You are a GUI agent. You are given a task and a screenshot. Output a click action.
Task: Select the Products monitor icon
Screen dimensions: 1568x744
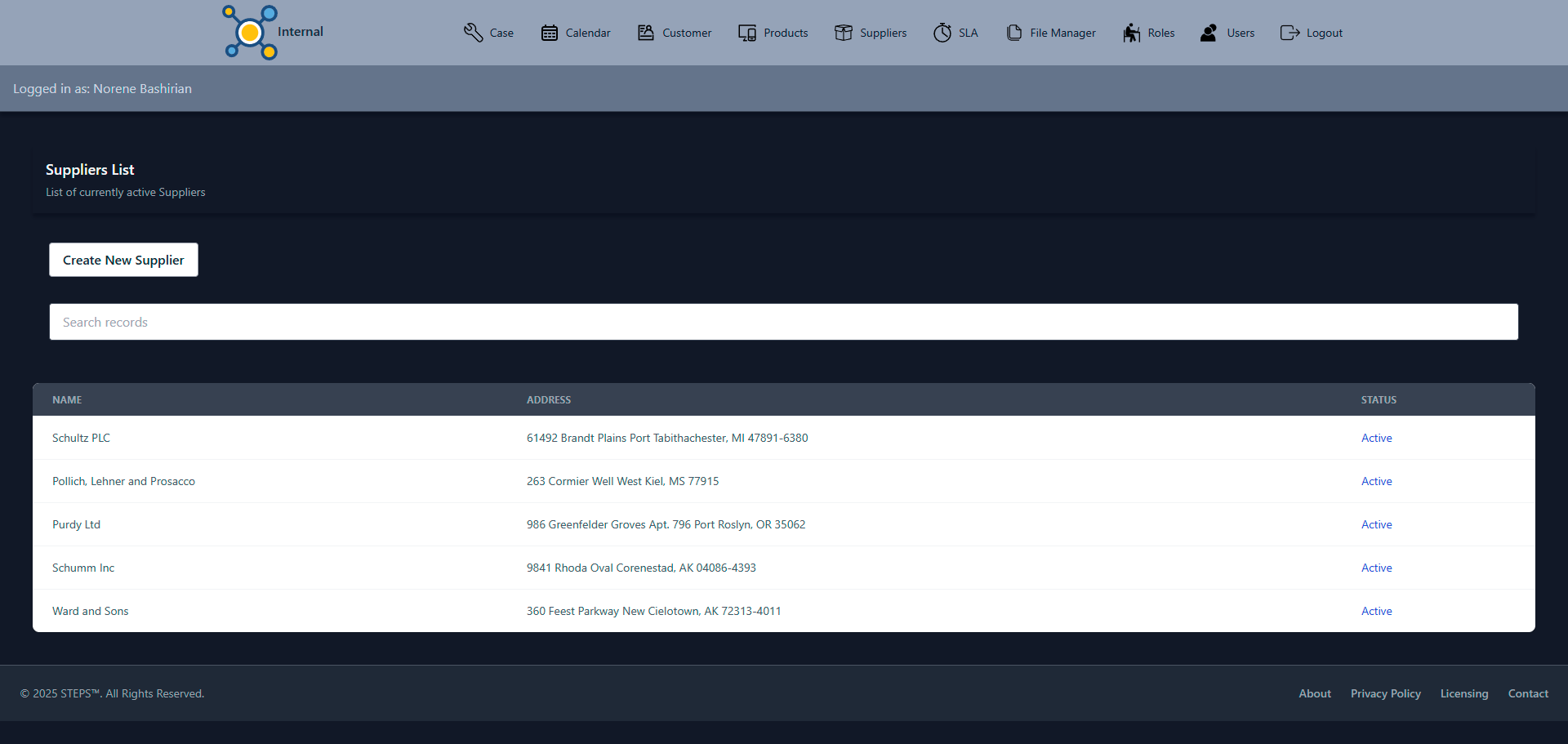747,33
